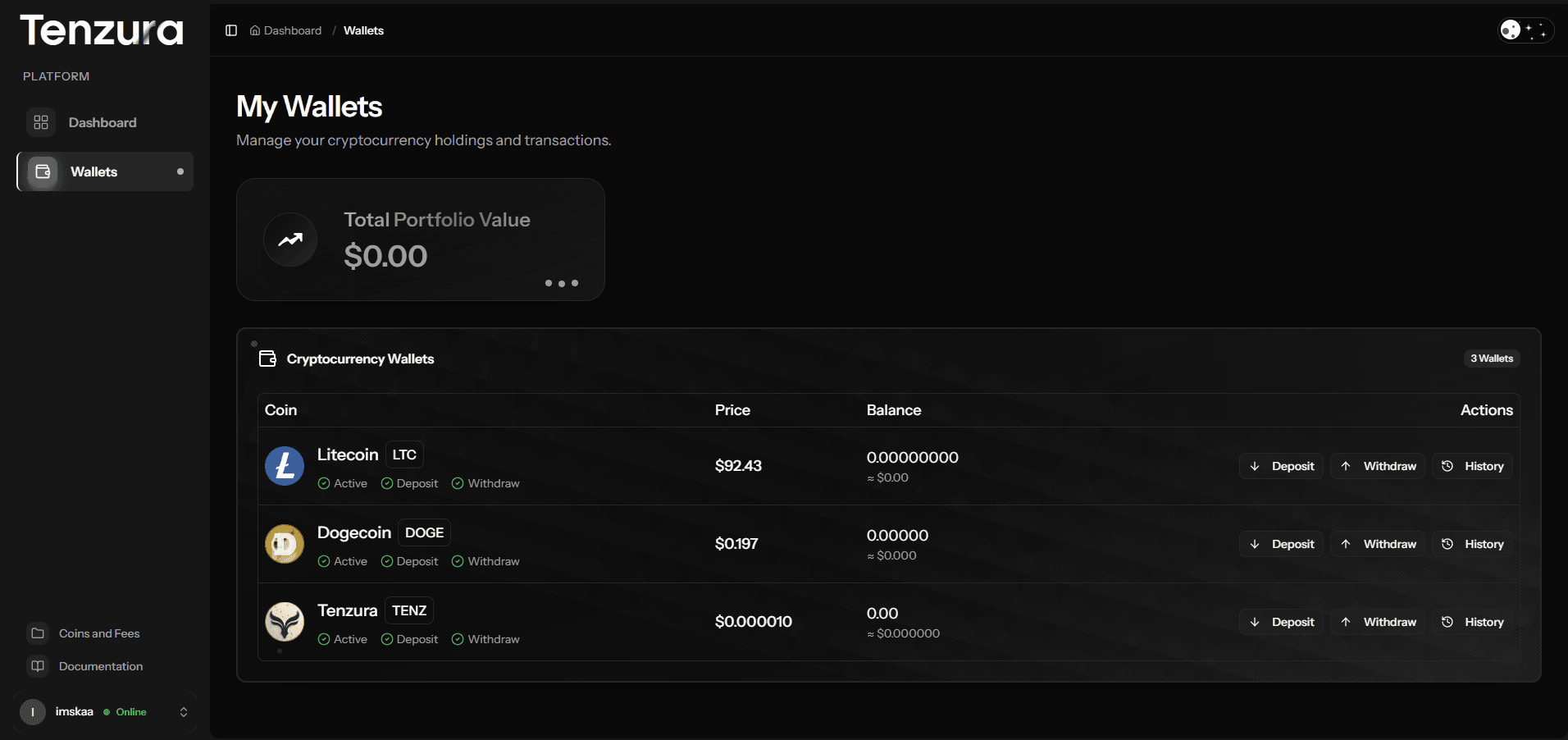Withdraw from the Tenzura wallet

tap(1378, 622)
